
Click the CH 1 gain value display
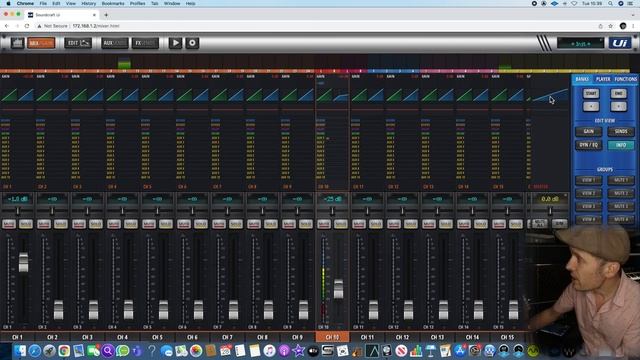[x=18, y=199]
